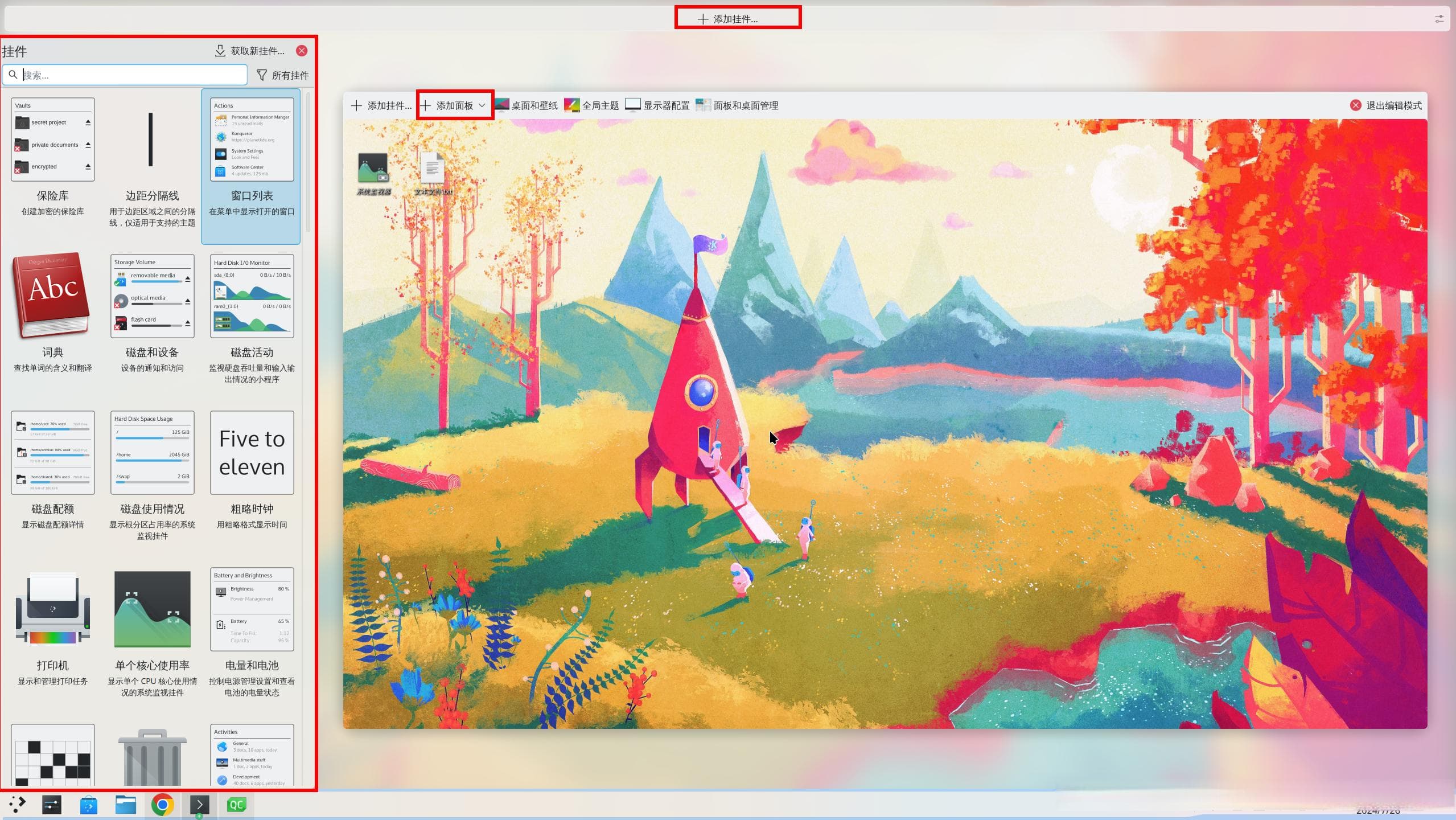Open the QC application from taskbar
Screen dimensions: 1456x820
(x=236, y=804)
